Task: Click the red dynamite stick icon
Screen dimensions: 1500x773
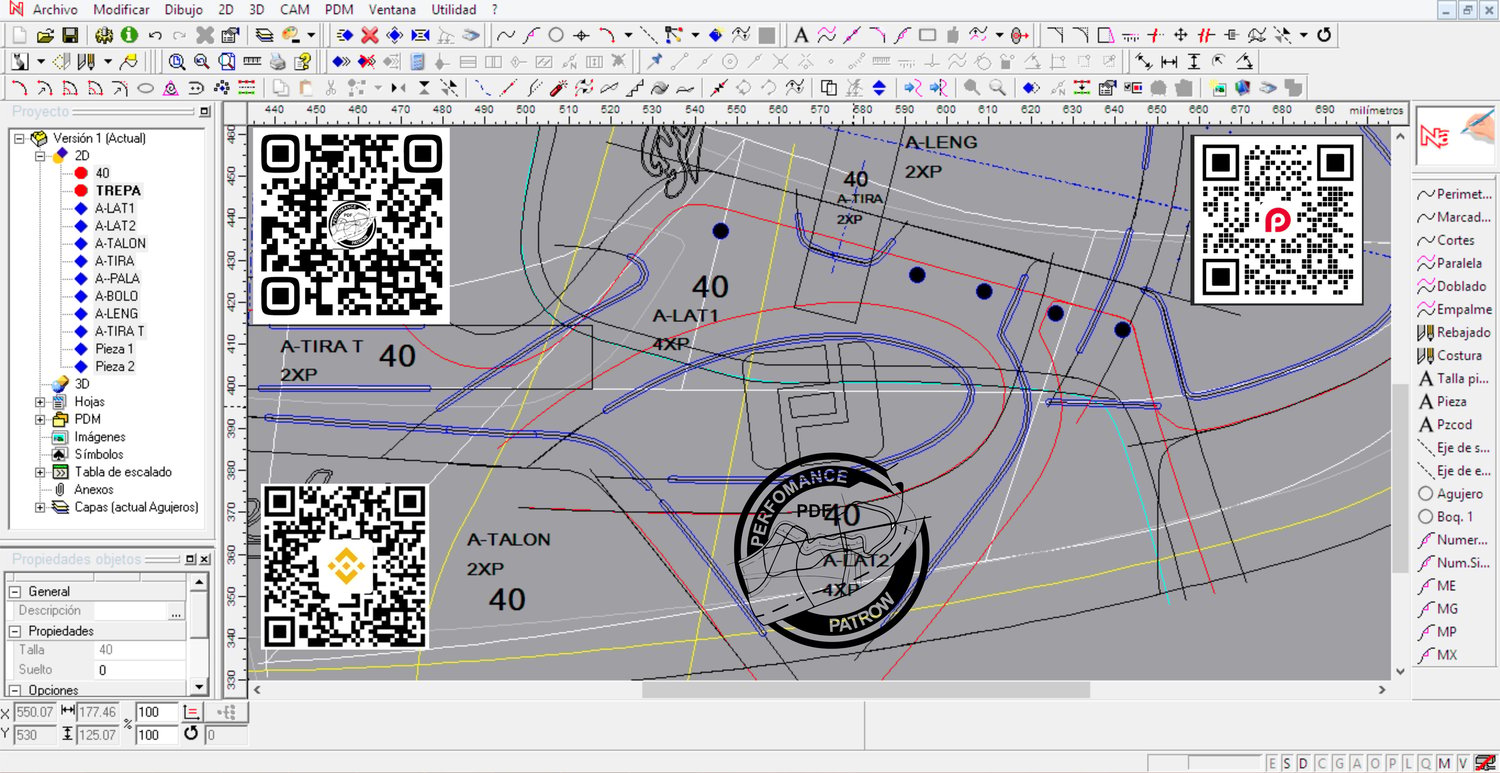Action: pos(558,88)
